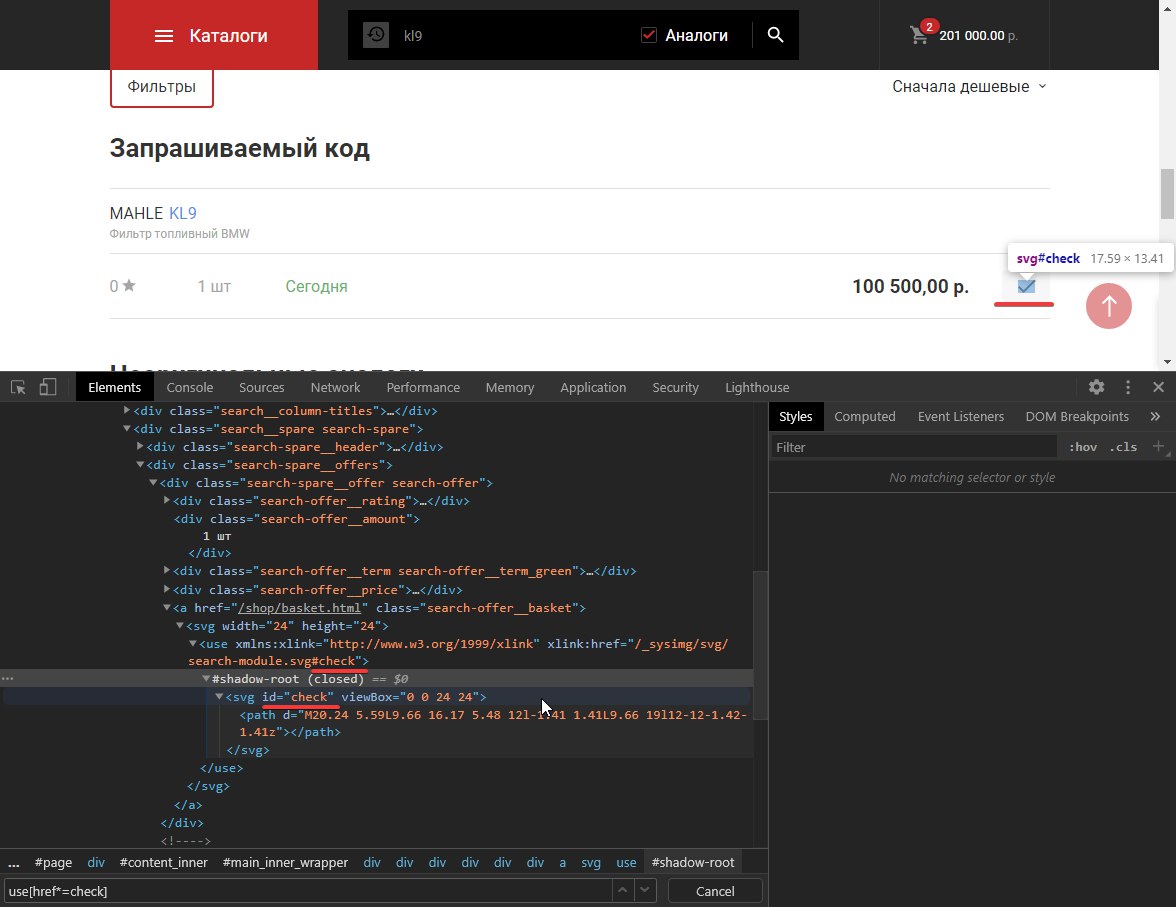The height and width of the screenshot is (907, 1176).
Task: Toggle the device toolbar icon
Action: point(47,388)
